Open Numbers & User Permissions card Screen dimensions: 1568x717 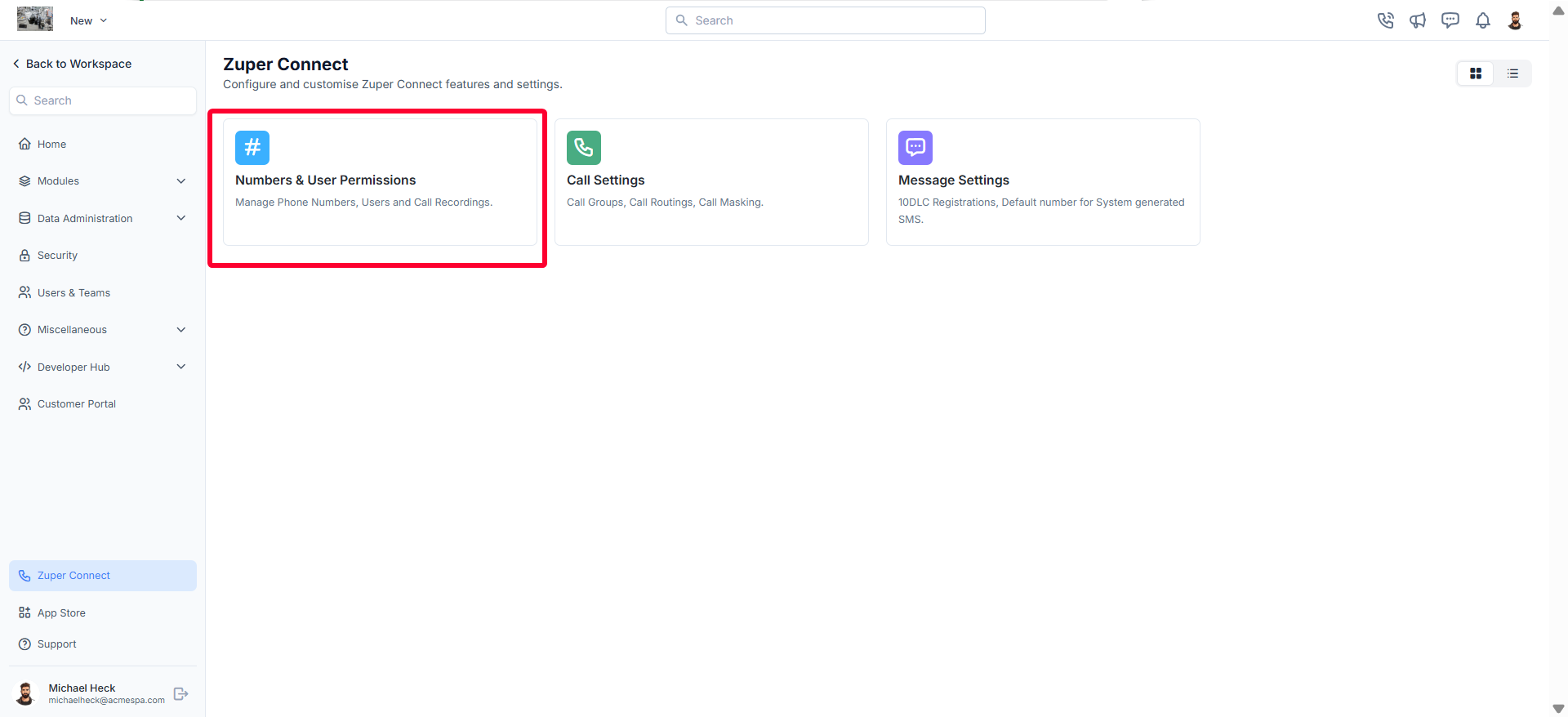tap(380, 182)
